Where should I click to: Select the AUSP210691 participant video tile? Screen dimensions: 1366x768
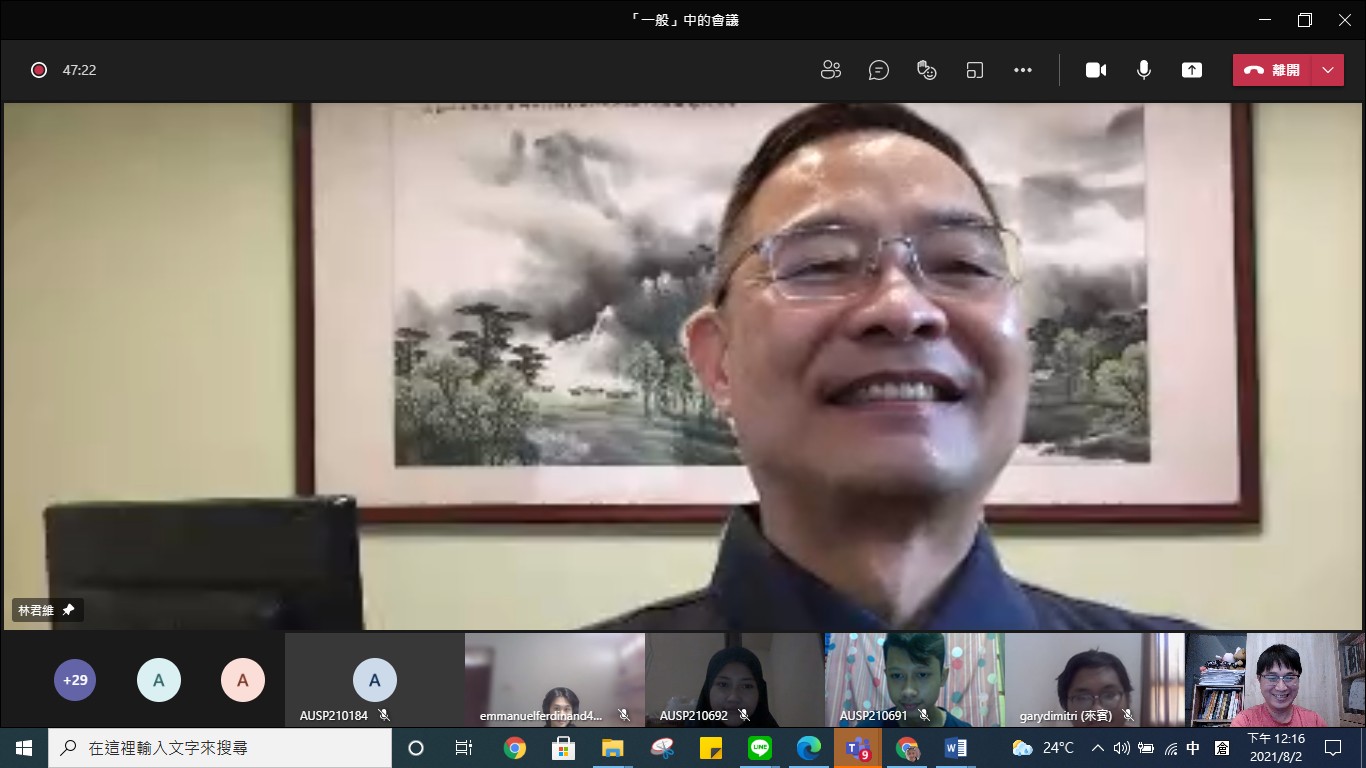click(x=914, y=680)
